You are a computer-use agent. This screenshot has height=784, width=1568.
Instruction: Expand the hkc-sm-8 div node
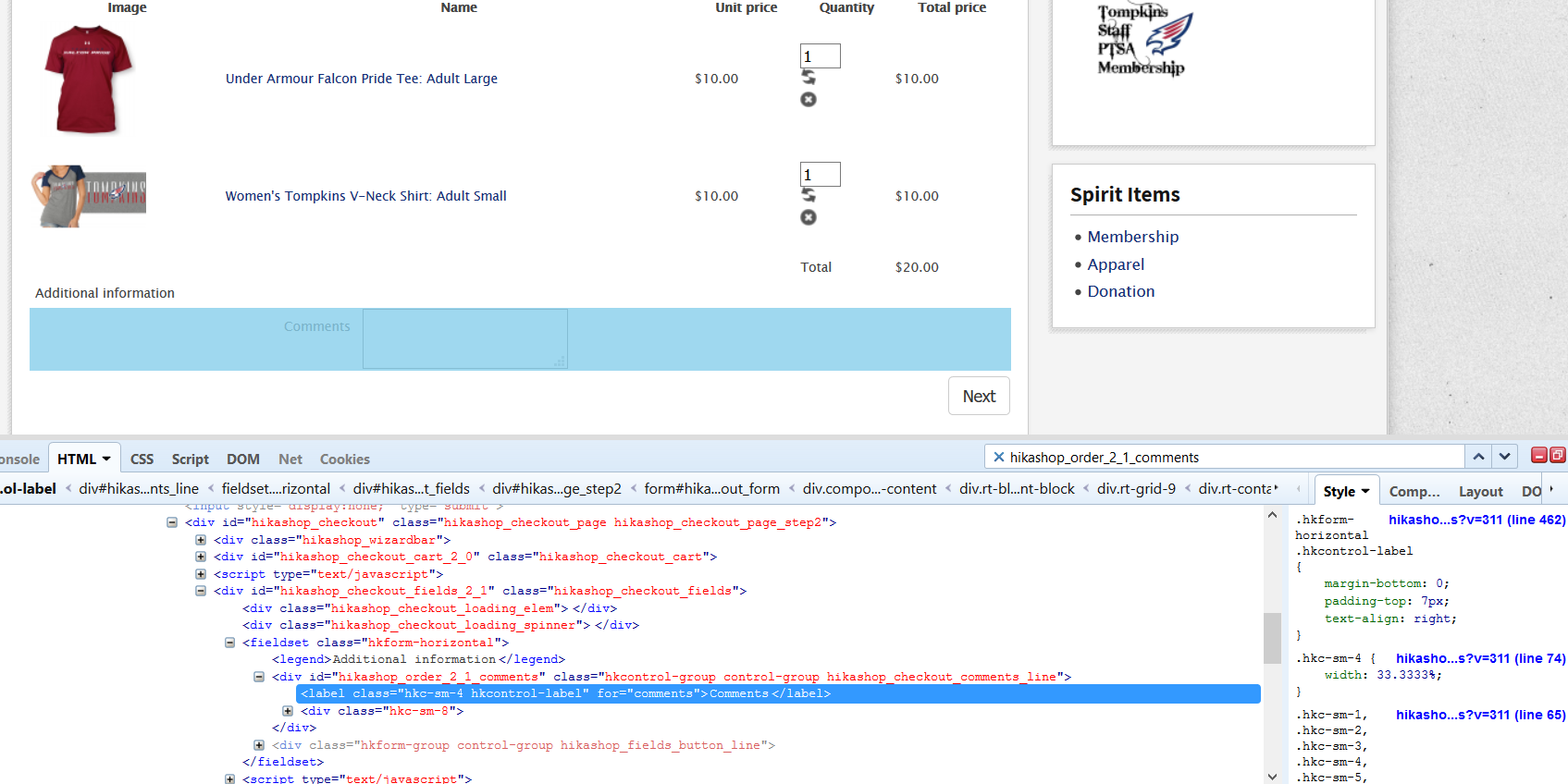tap(288, 711)
